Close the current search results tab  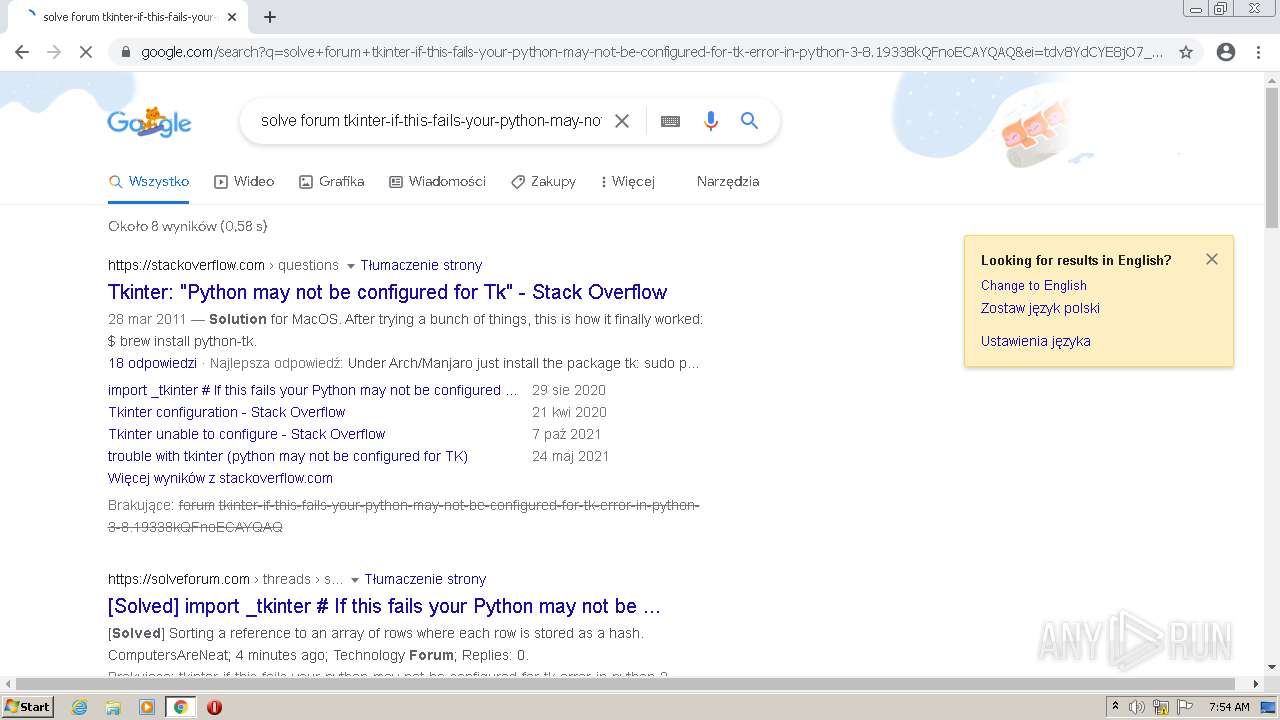click(232, 17)
